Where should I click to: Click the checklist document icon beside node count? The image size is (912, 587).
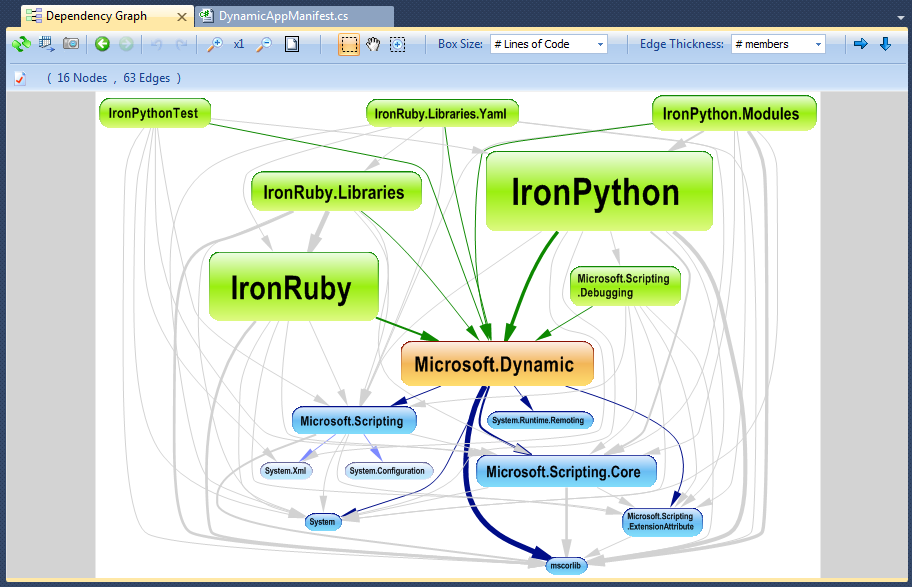(20, 78)
